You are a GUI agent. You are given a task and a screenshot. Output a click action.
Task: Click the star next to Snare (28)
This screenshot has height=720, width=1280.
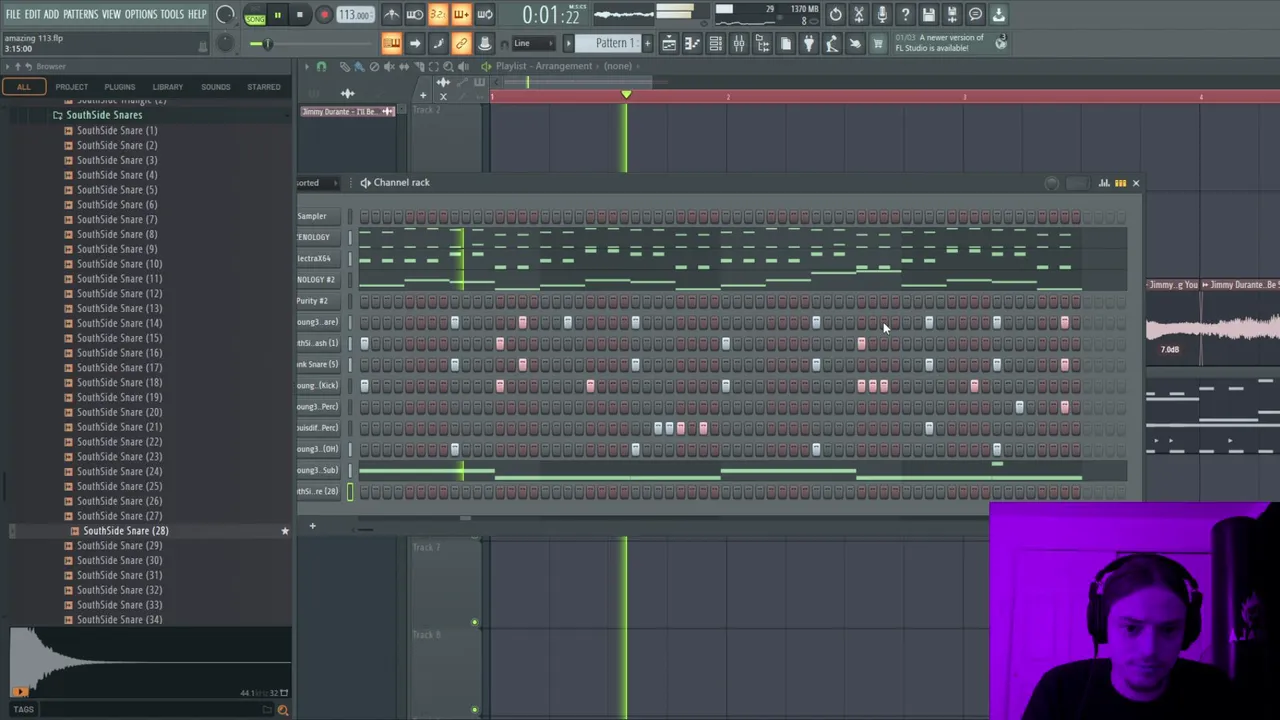coord(284,531)
